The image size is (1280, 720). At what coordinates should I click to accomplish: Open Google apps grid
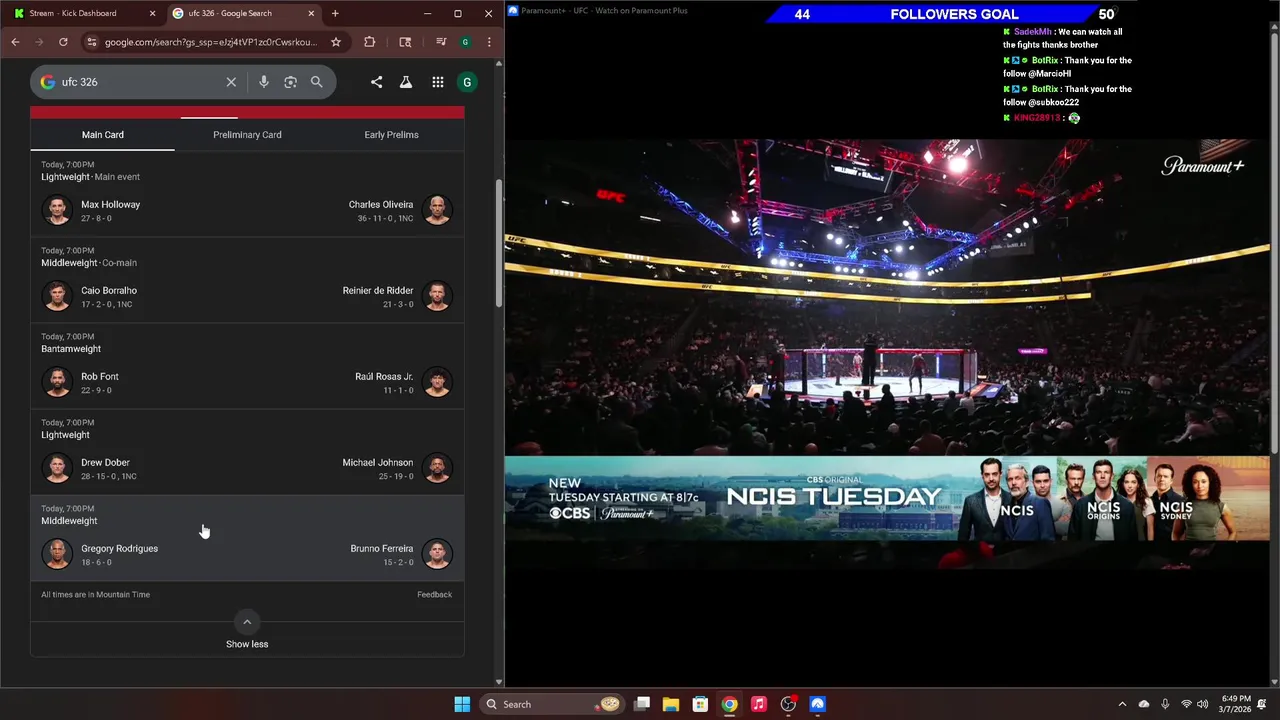click(x=438, y=82)
